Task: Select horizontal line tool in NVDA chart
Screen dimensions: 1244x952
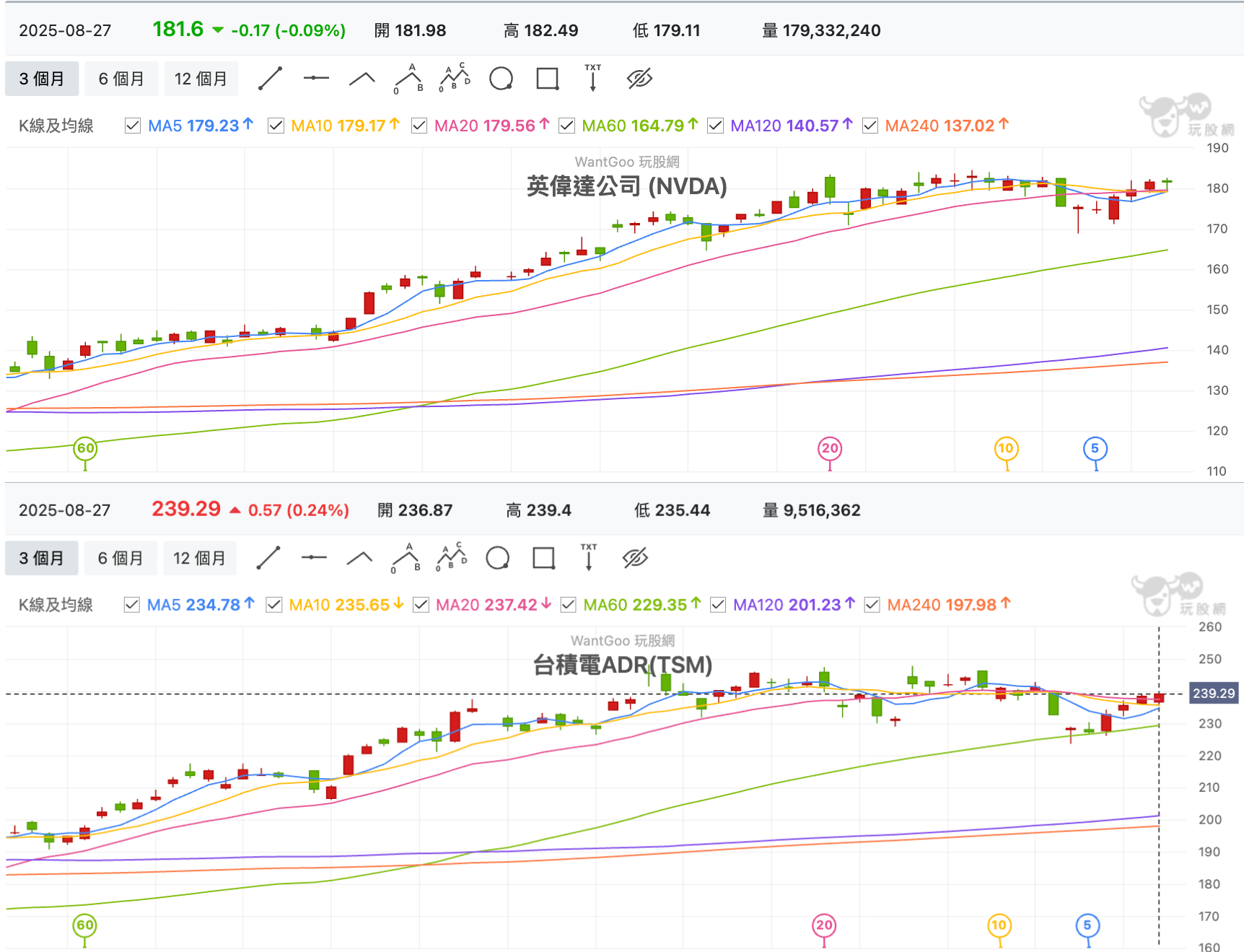Action: 316,78
